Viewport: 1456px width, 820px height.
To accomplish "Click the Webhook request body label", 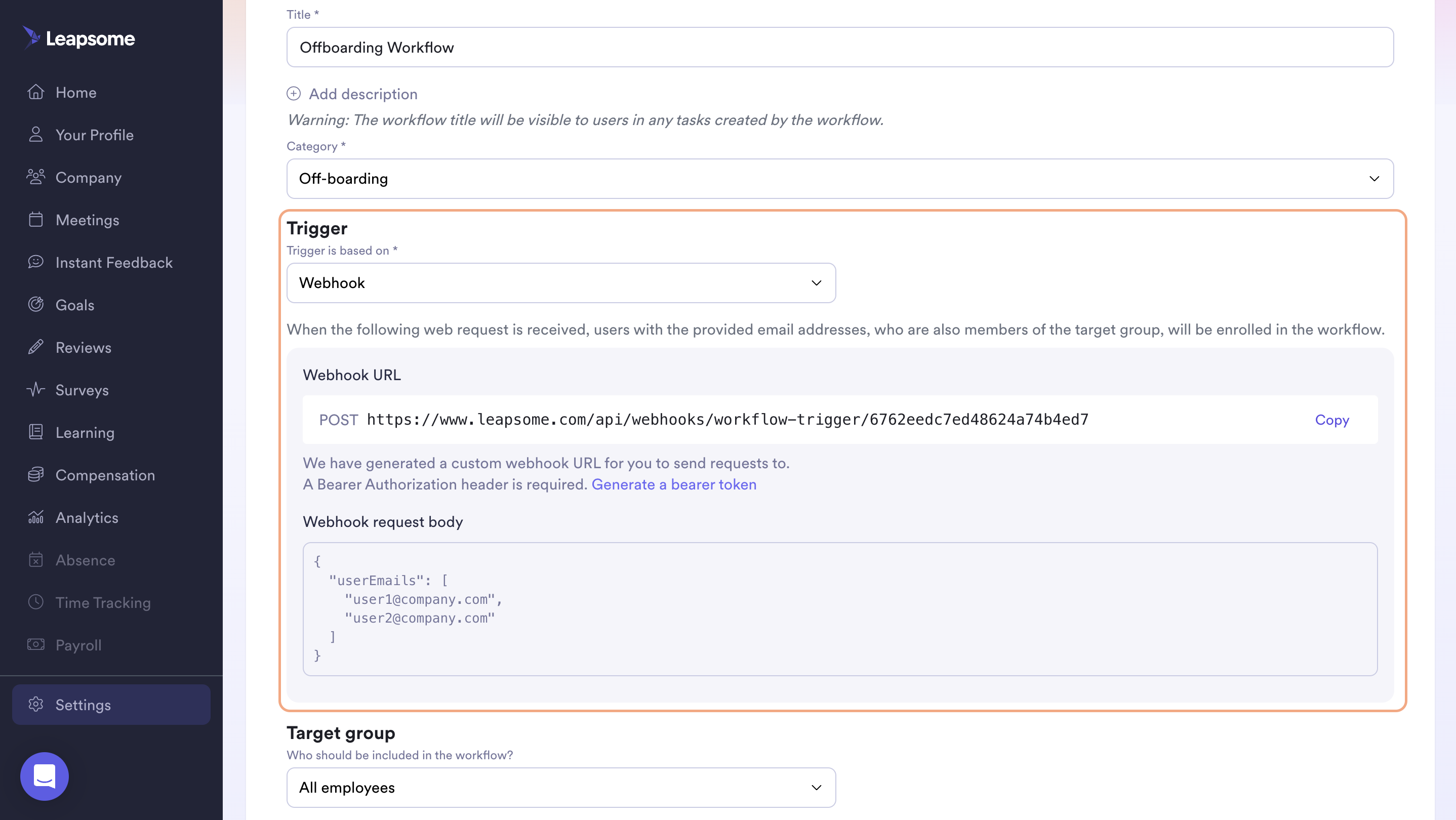I will coord(383,522).
